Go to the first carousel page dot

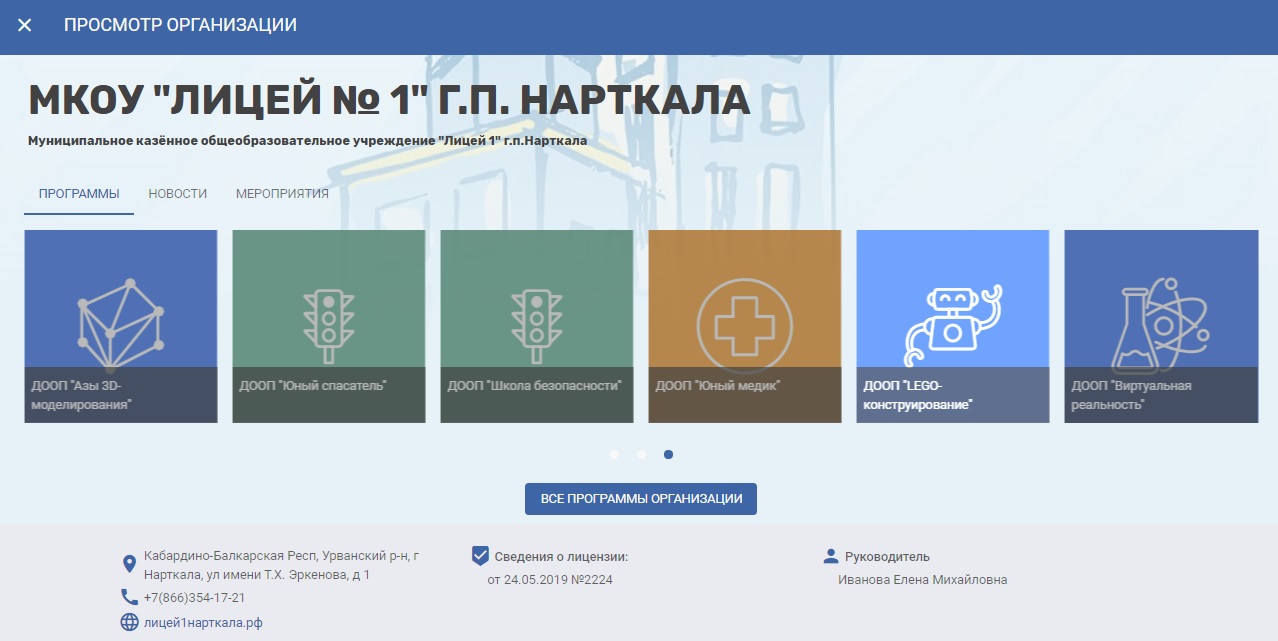614,454
